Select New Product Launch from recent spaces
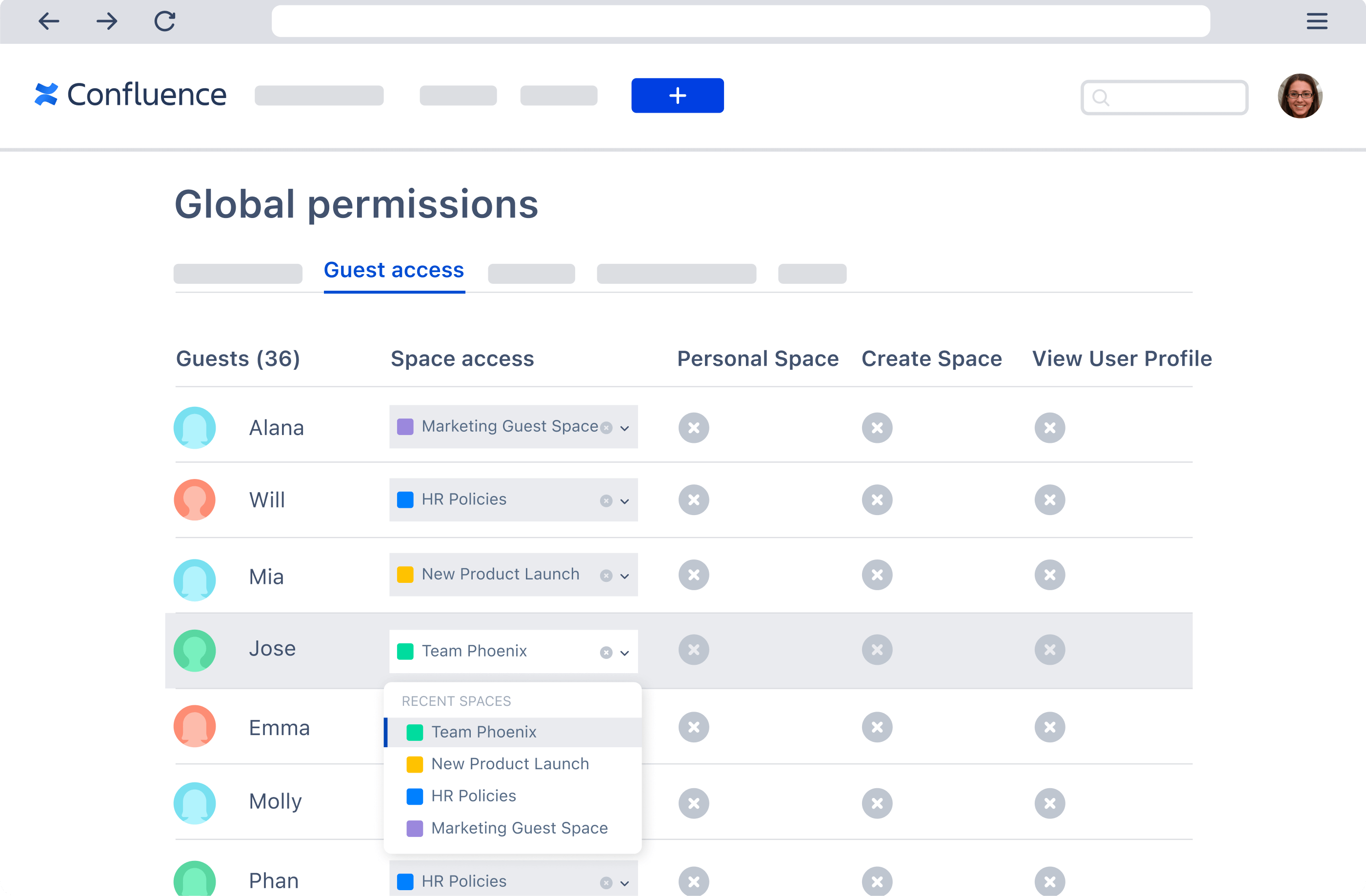 tap(510, 763)
